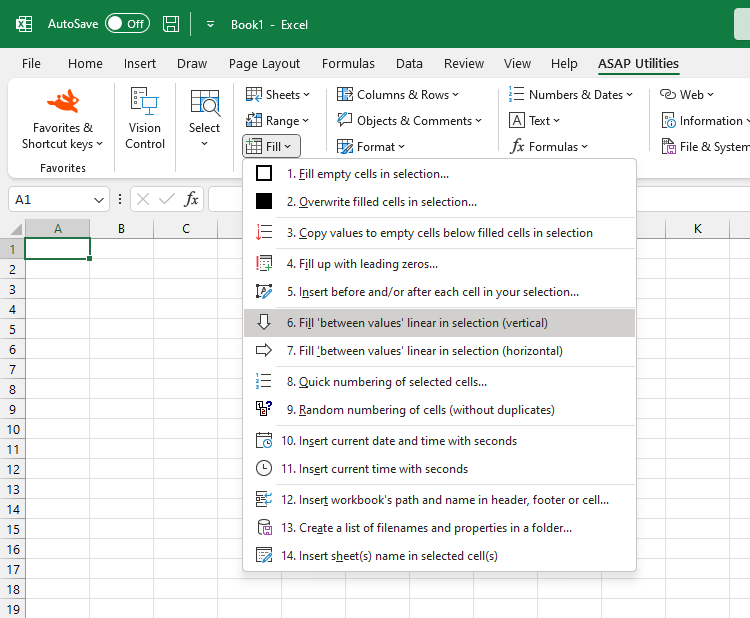Choose Fill between values linear vertical
The width and height of the screenshot is (750, 618).
[439, 323]
